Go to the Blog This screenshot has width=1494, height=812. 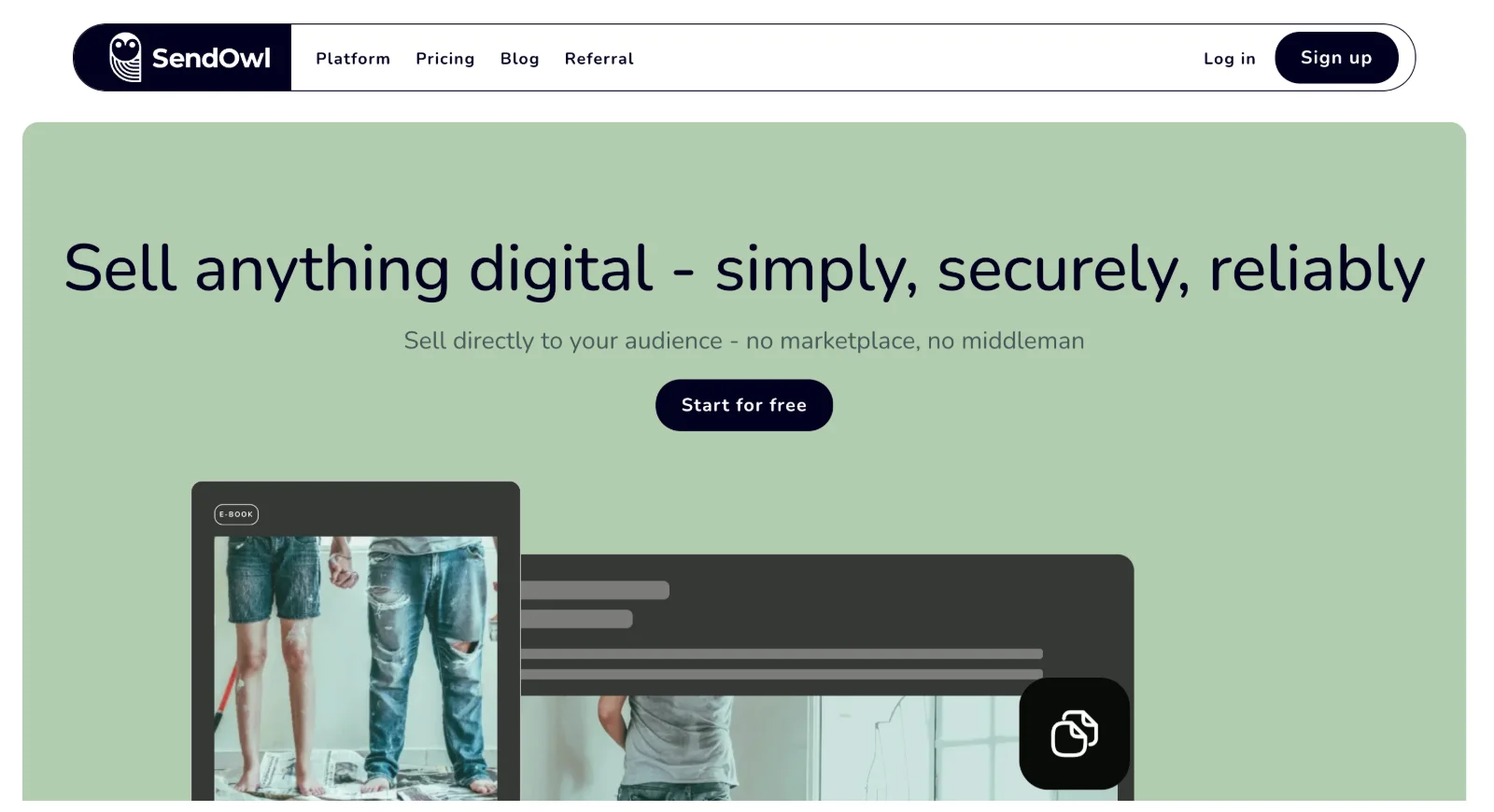coord(519,59)
